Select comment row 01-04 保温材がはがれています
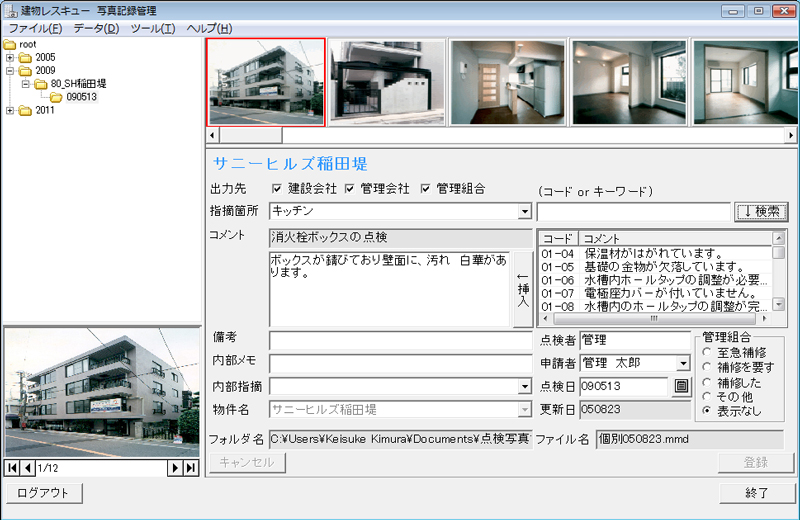Screen dimensions: 800x520 (x=655, y=254)
